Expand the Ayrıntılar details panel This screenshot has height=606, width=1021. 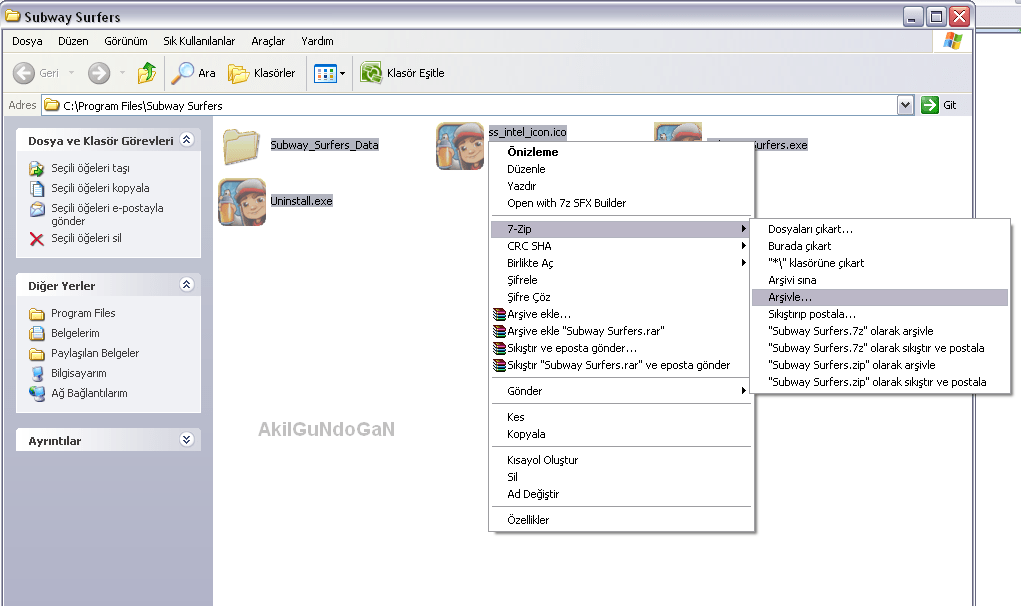[x=186, y=440]
